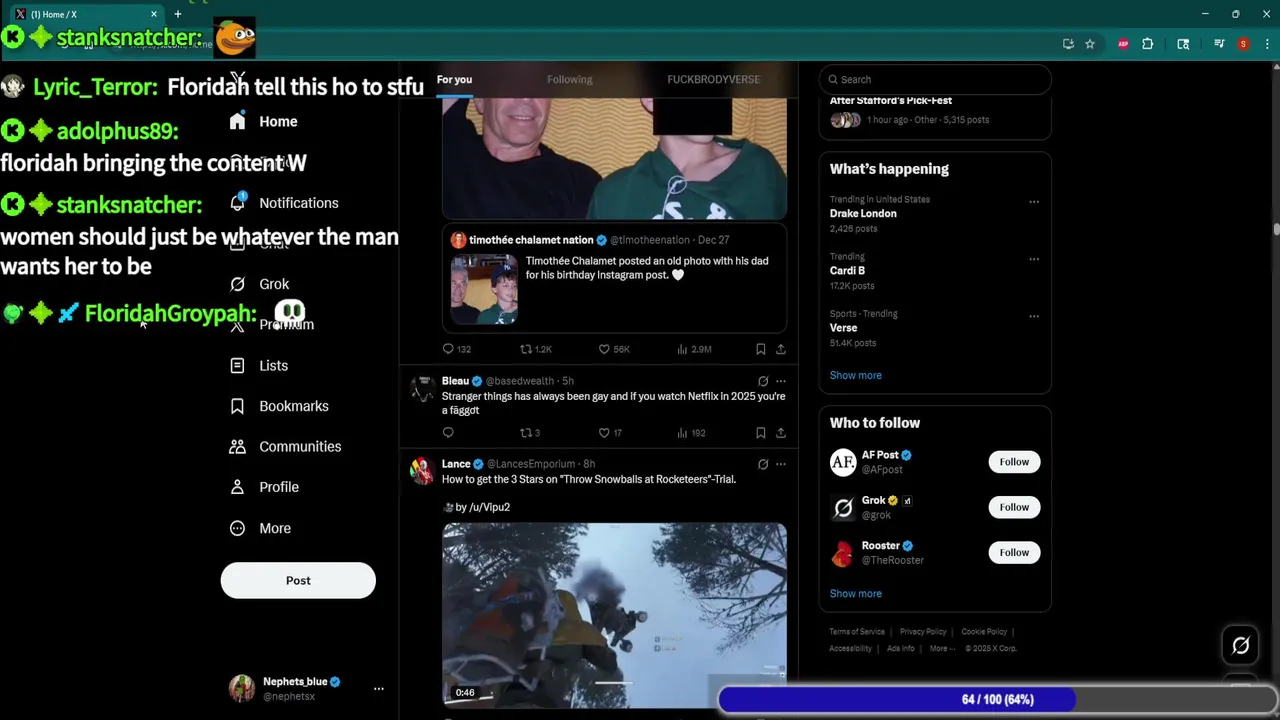Image resolution: width=1280 pixels, height=720 pixels.
Task: Switch to the FUCKBRODYVERSE tab
Action: [x=713, y=79]
